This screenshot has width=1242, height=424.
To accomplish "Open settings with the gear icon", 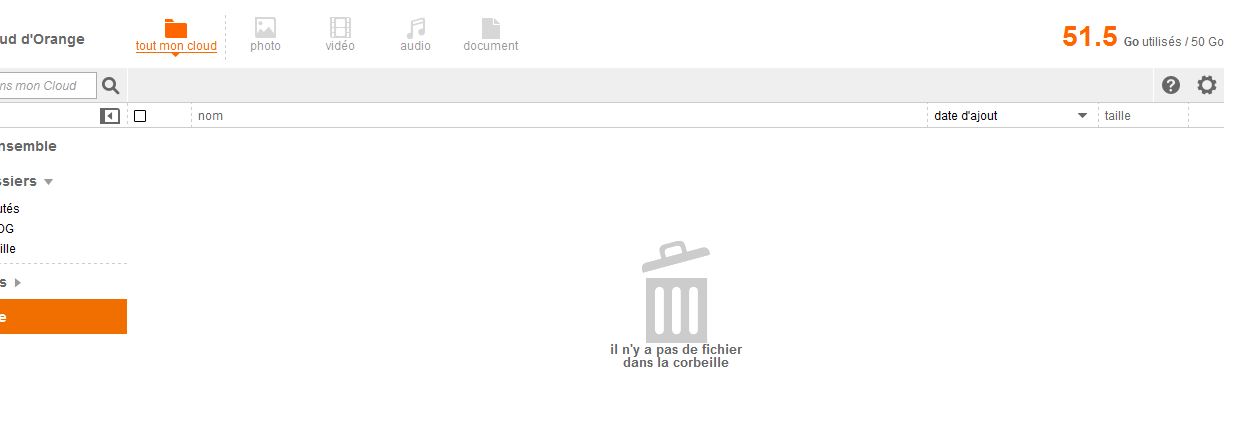I will [1207, 85].
